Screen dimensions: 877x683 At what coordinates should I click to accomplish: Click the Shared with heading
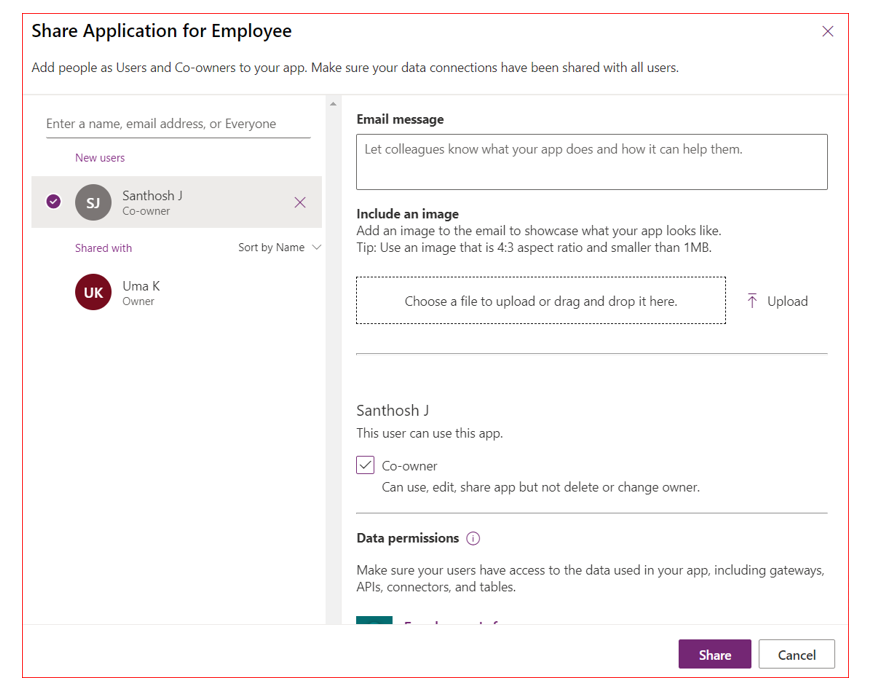103,248
